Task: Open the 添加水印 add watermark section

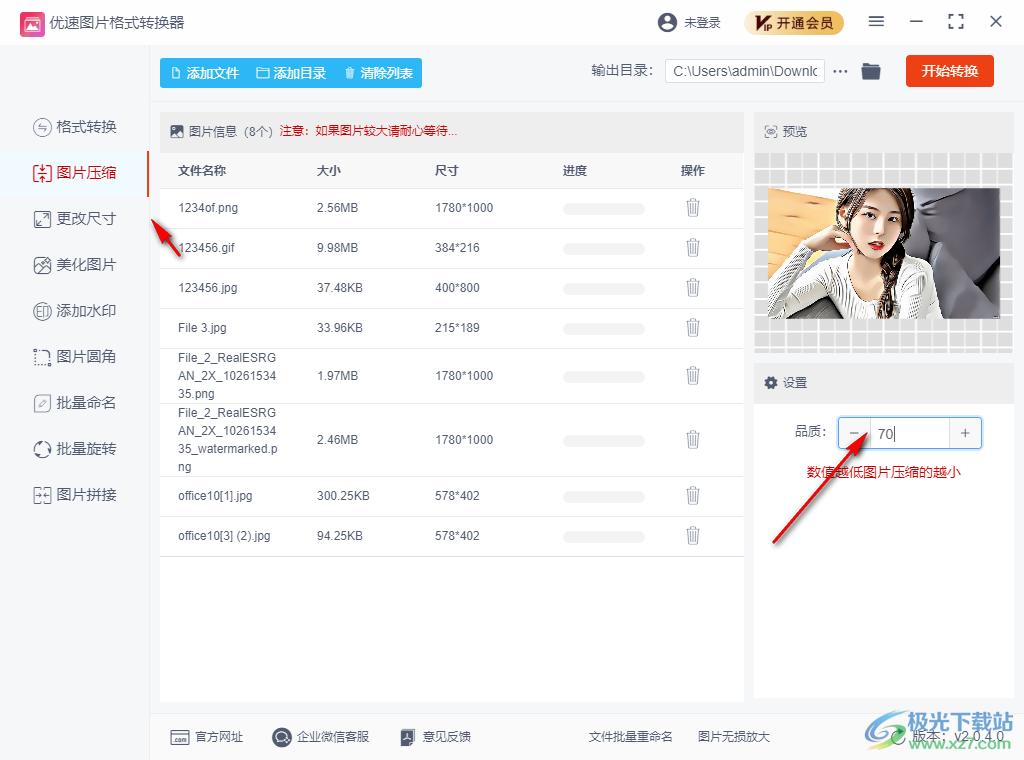Action: pos(75,311)
